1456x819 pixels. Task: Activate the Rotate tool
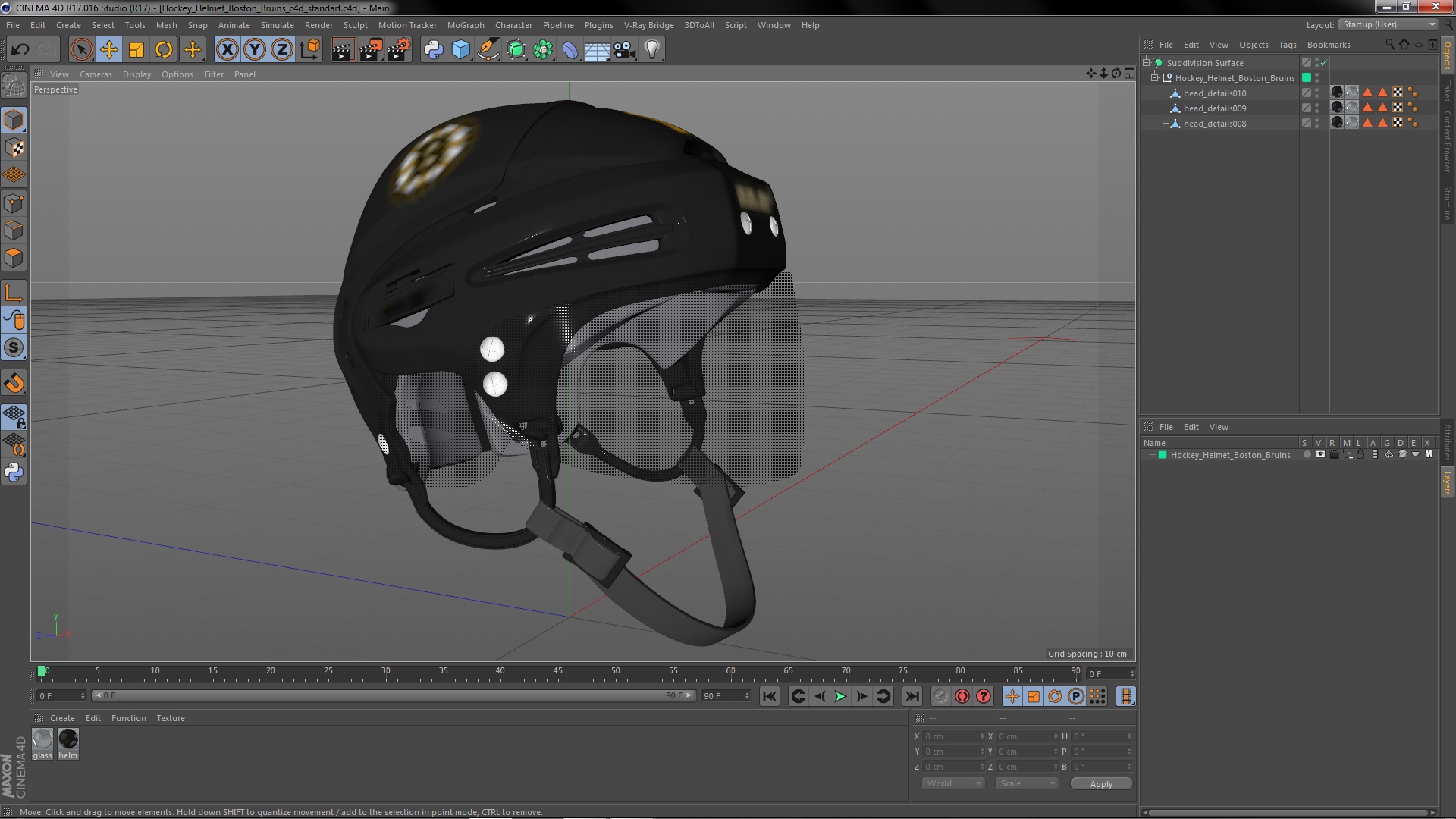coord(164,50)
